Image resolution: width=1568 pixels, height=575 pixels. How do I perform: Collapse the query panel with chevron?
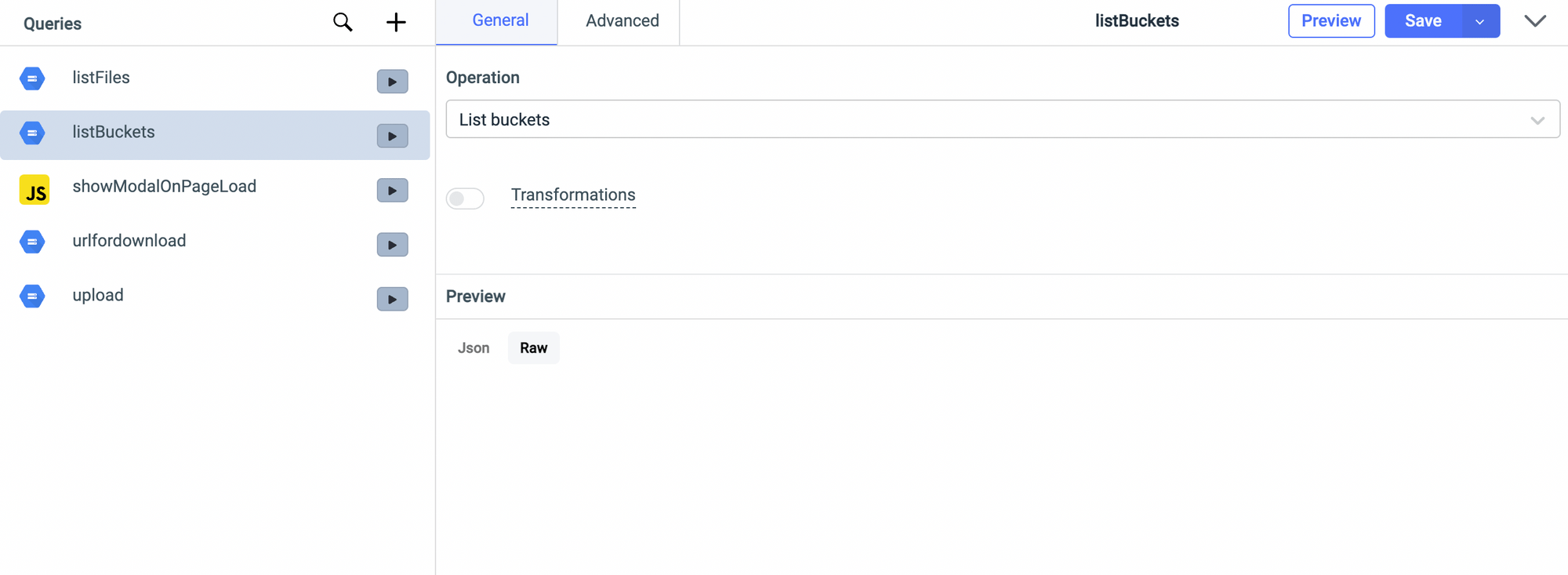(1535, 21)
